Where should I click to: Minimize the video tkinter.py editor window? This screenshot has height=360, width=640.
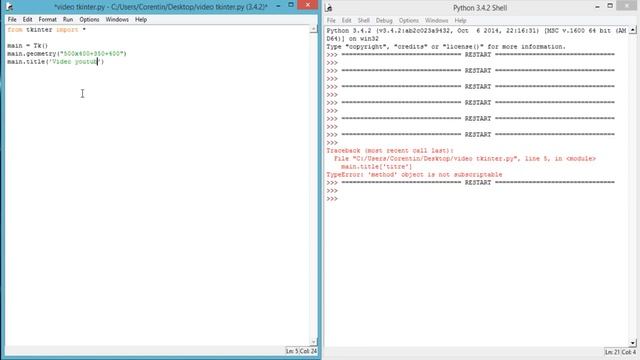click(278, 6)
